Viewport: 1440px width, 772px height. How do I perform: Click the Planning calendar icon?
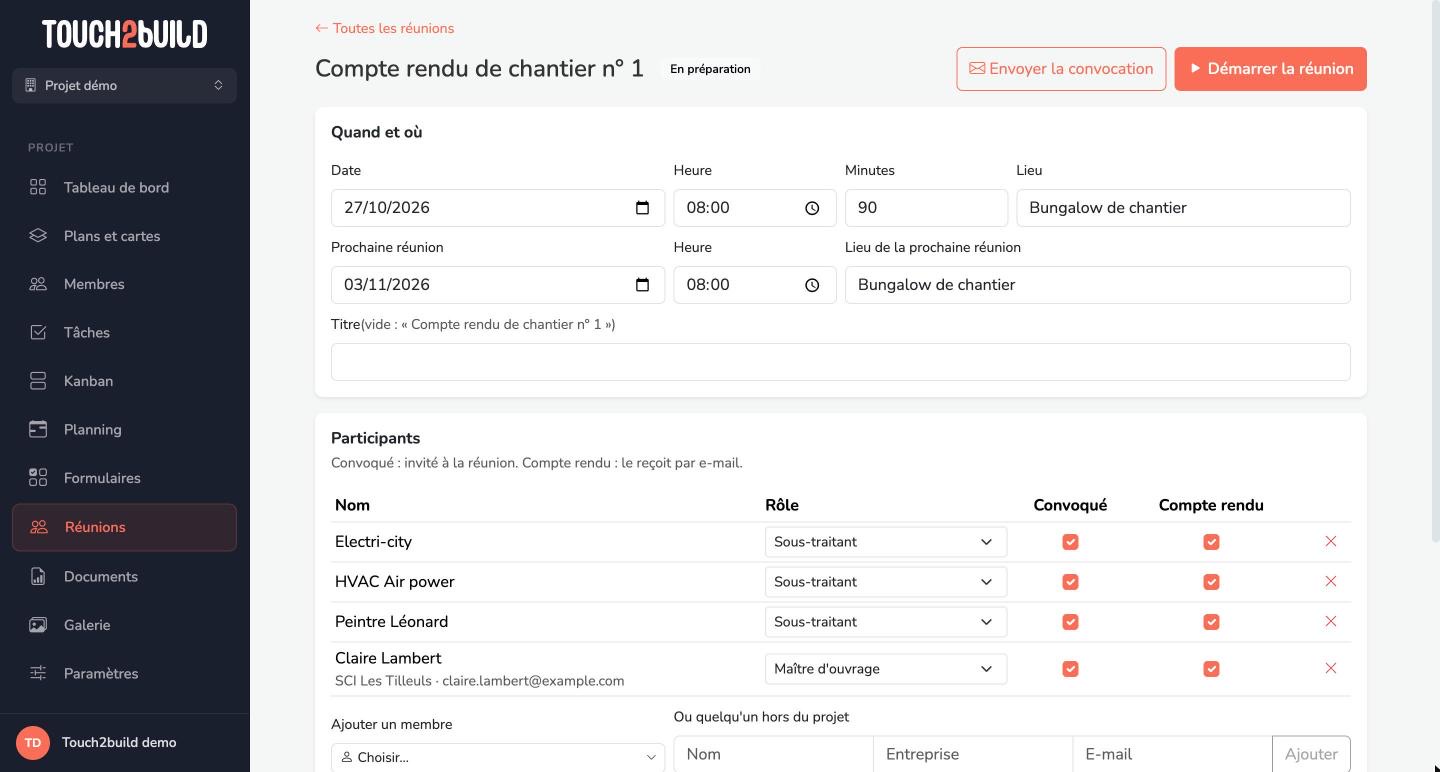coord(38,429)
